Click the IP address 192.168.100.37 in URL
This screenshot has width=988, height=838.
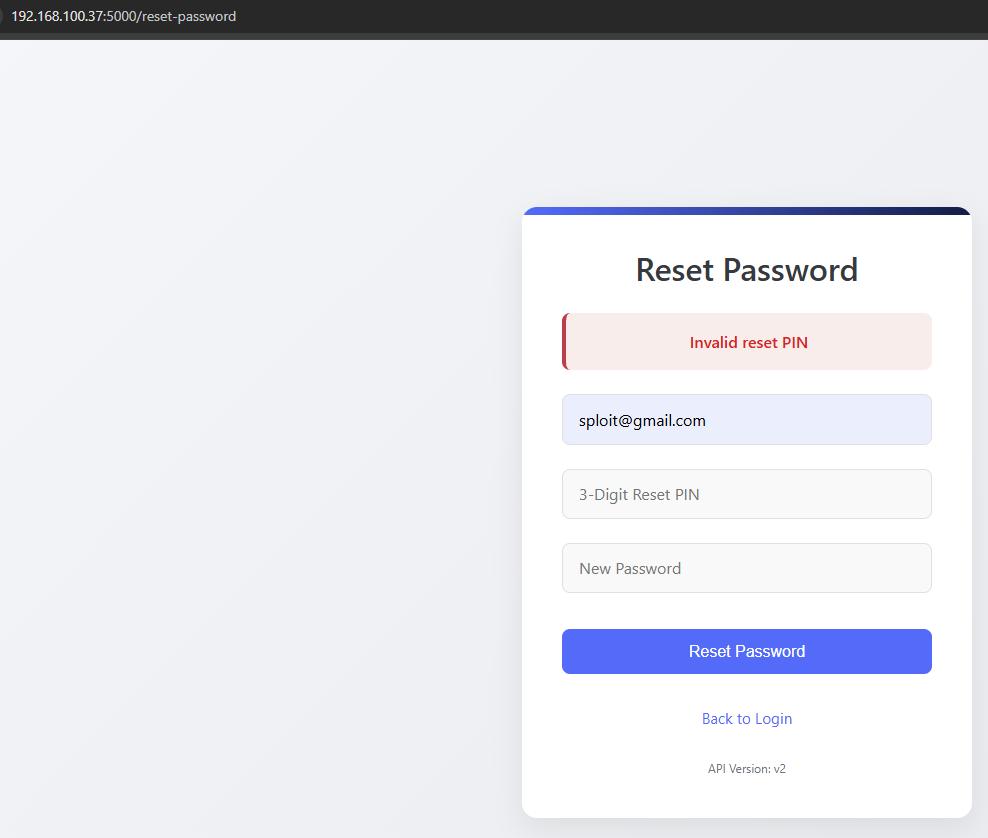click(57, 16)
